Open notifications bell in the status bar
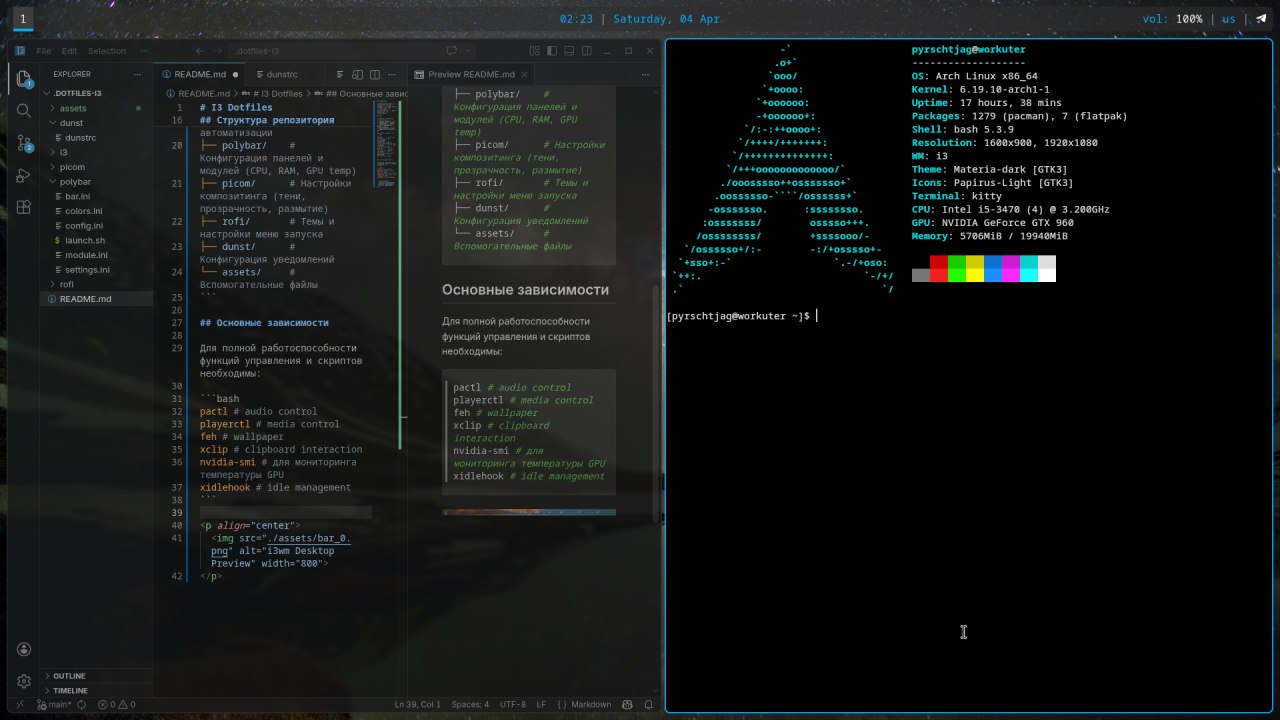 648,704
